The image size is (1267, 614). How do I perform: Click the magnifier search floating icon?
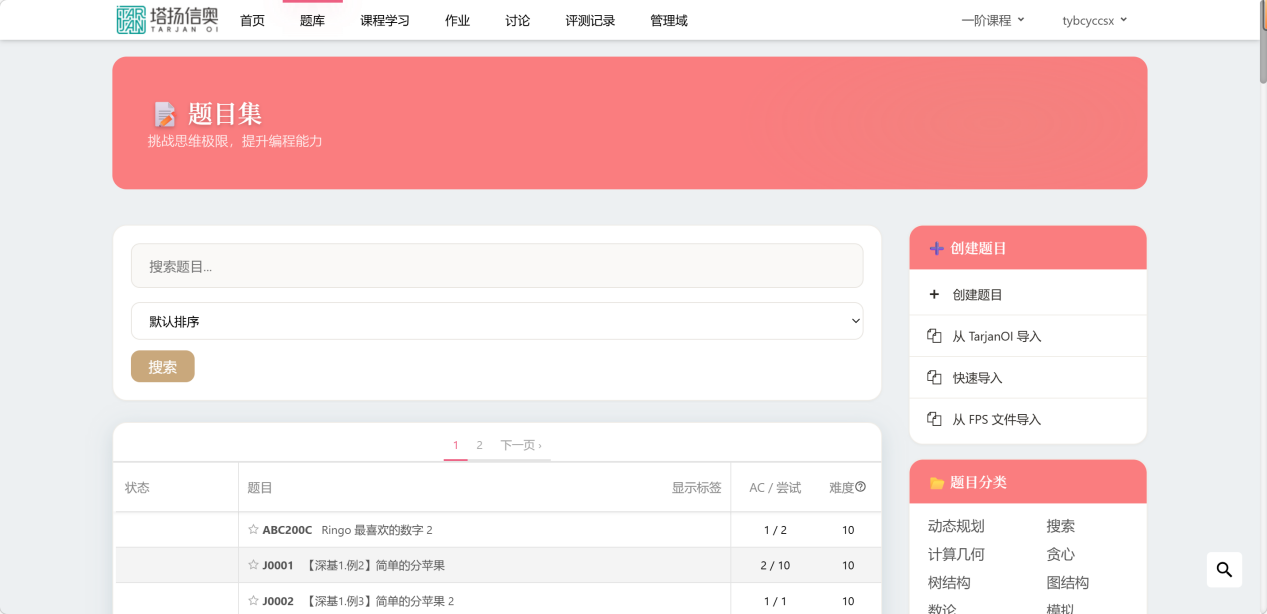[1224, 570]
